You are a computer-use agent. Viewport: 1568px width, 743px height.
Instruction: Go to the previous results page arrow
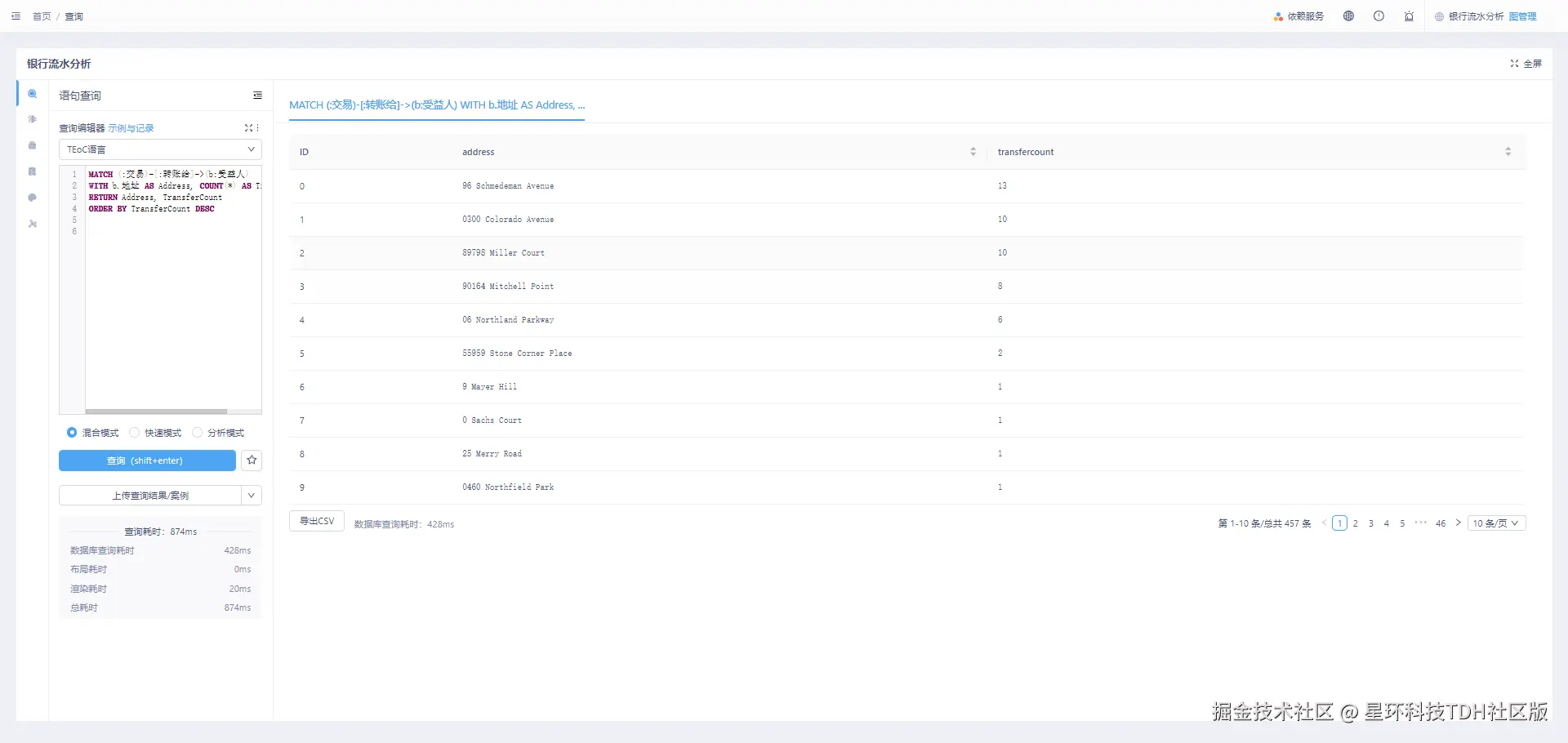[x=1324, y=523]
